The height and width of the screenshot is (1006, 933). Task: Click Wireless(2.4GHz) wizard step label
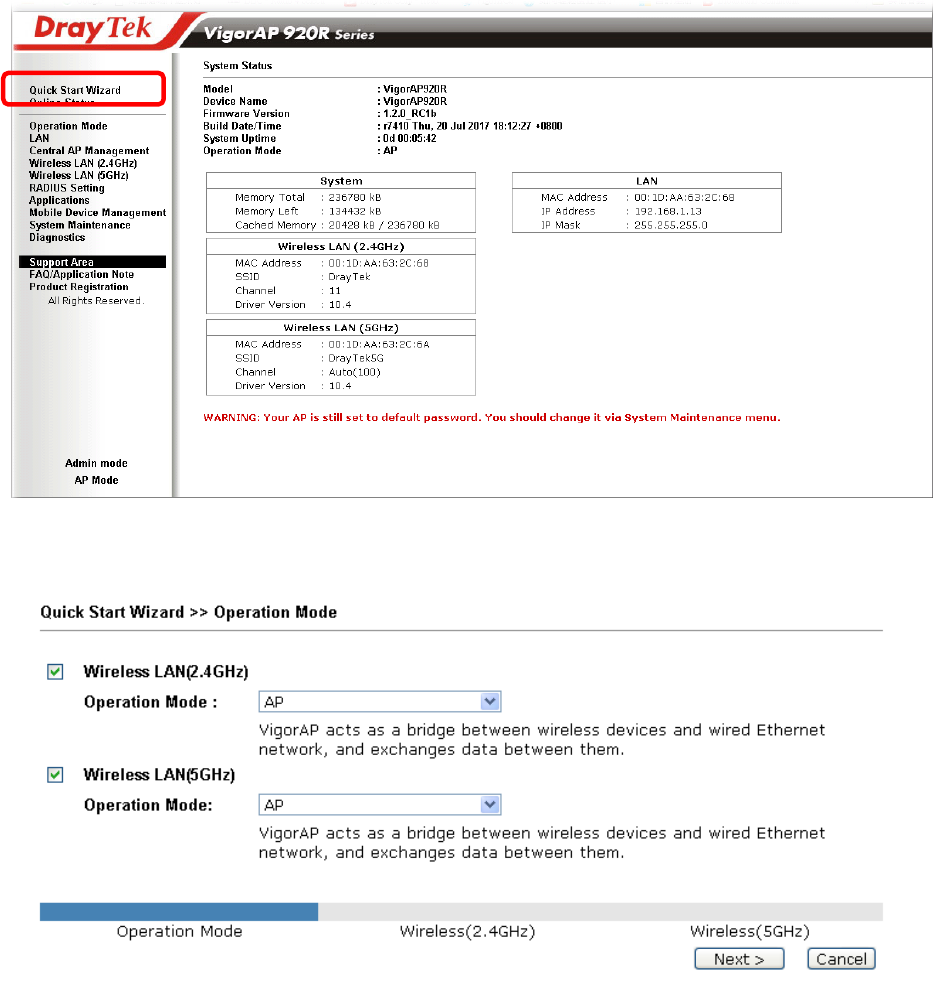coord(467,932)
